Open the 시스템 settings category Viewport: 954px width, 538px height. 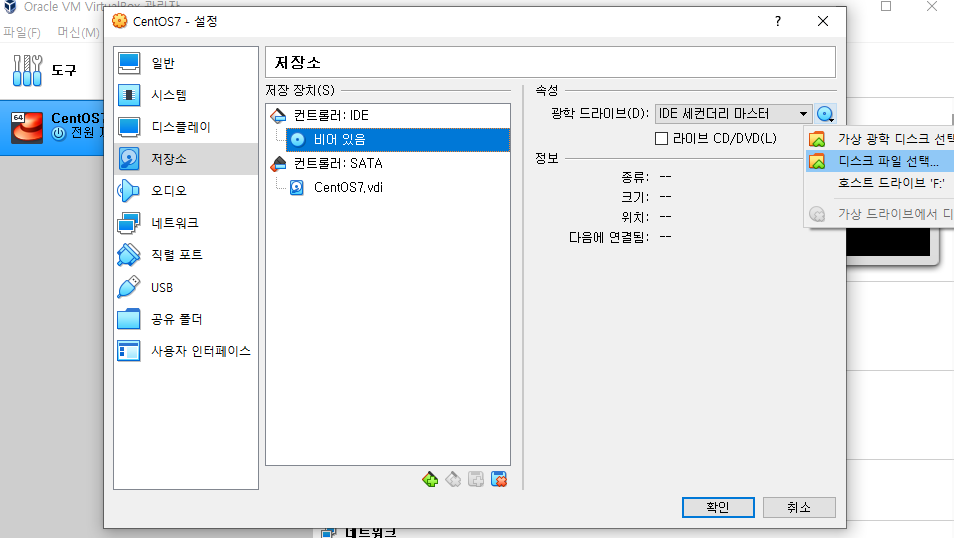(x=186, y=95)
